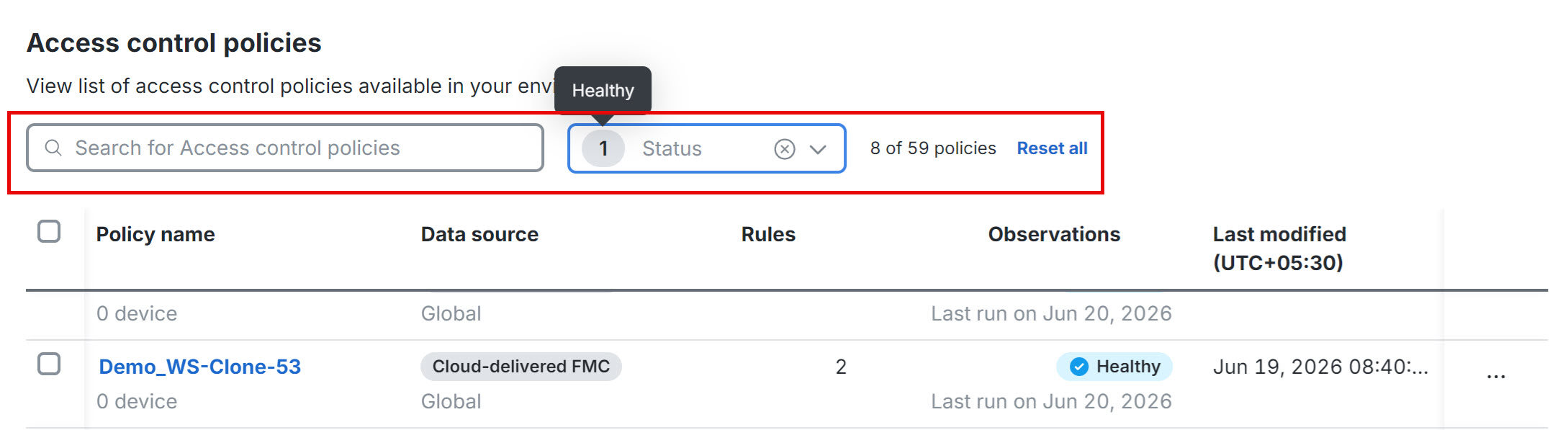Toggle the select-all policies checkbox
This screenshot has height=430, width=1568.
(49, 232)
